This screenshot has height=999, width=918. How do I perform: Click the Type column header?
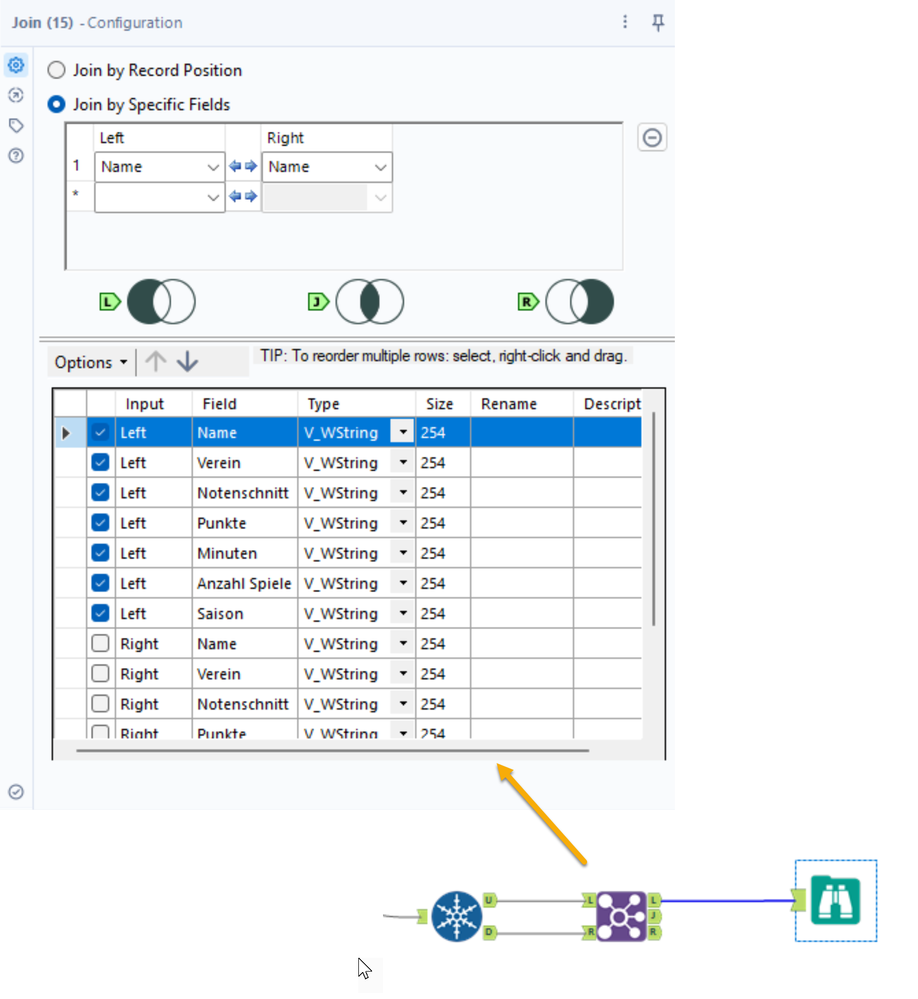pyautogui.click(x=356, y=404)
